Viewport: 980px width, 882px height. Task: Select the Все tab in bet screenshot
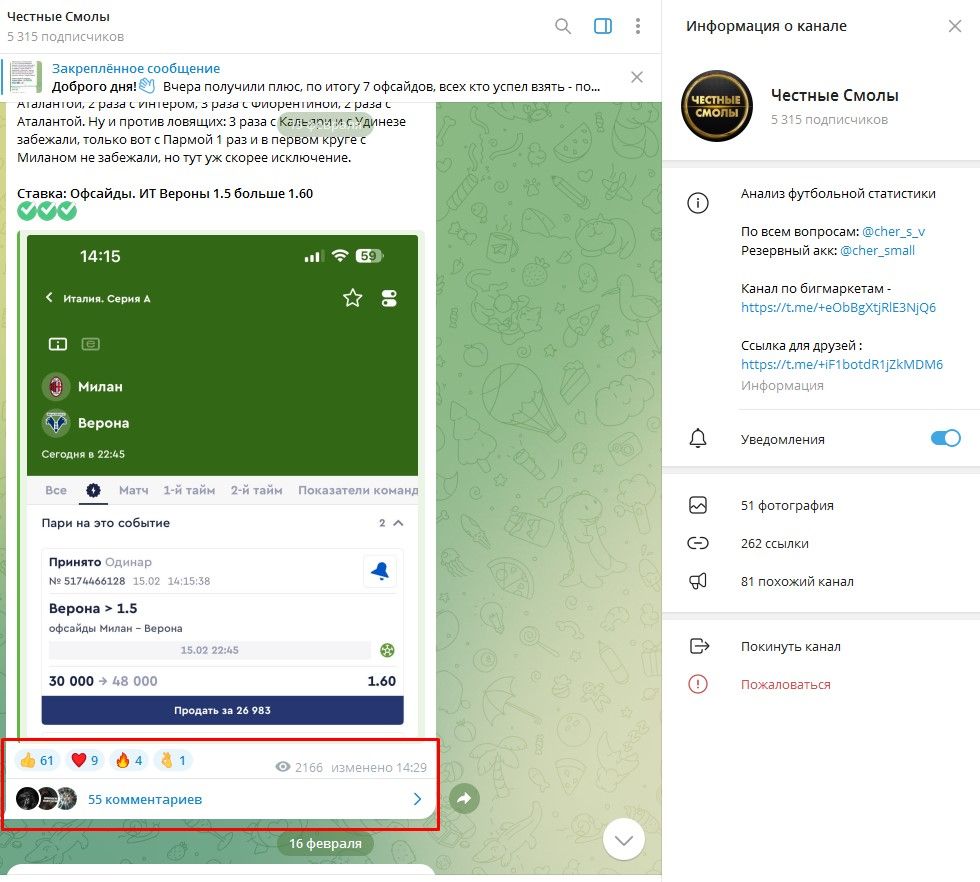pos(56,491)
